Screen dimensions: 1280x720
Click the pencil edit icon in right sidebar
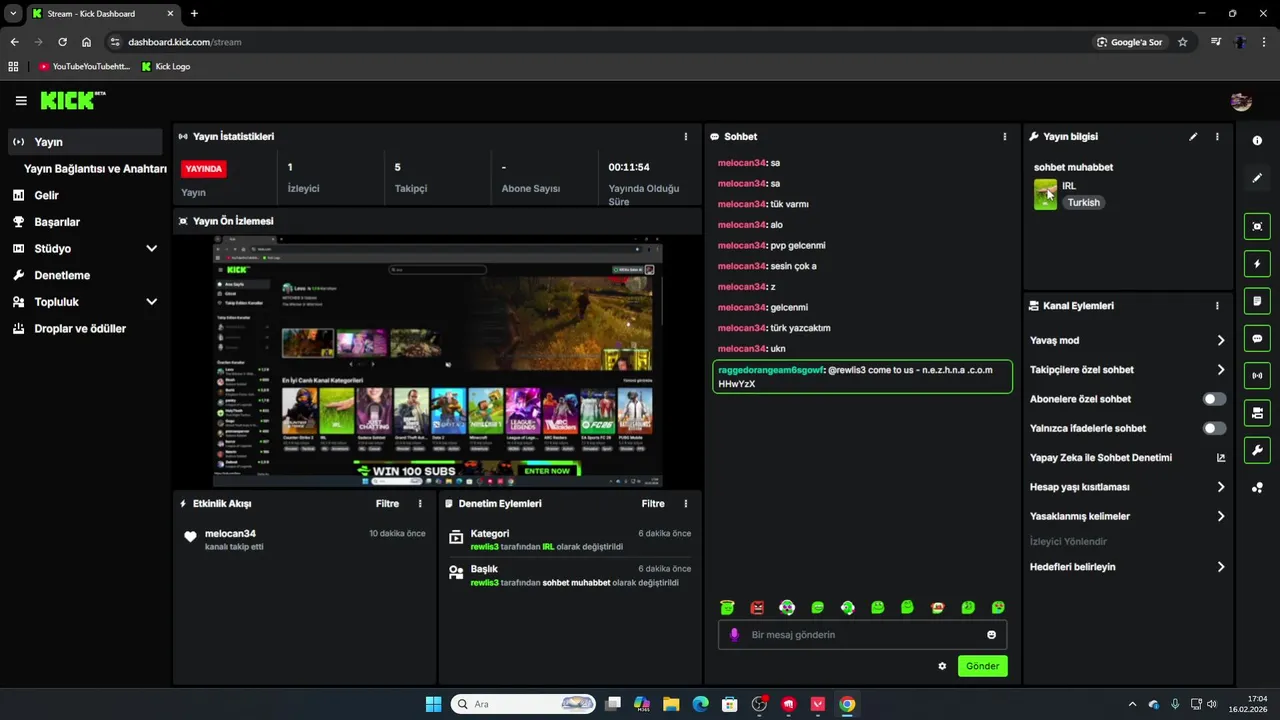pos(1257,178)
